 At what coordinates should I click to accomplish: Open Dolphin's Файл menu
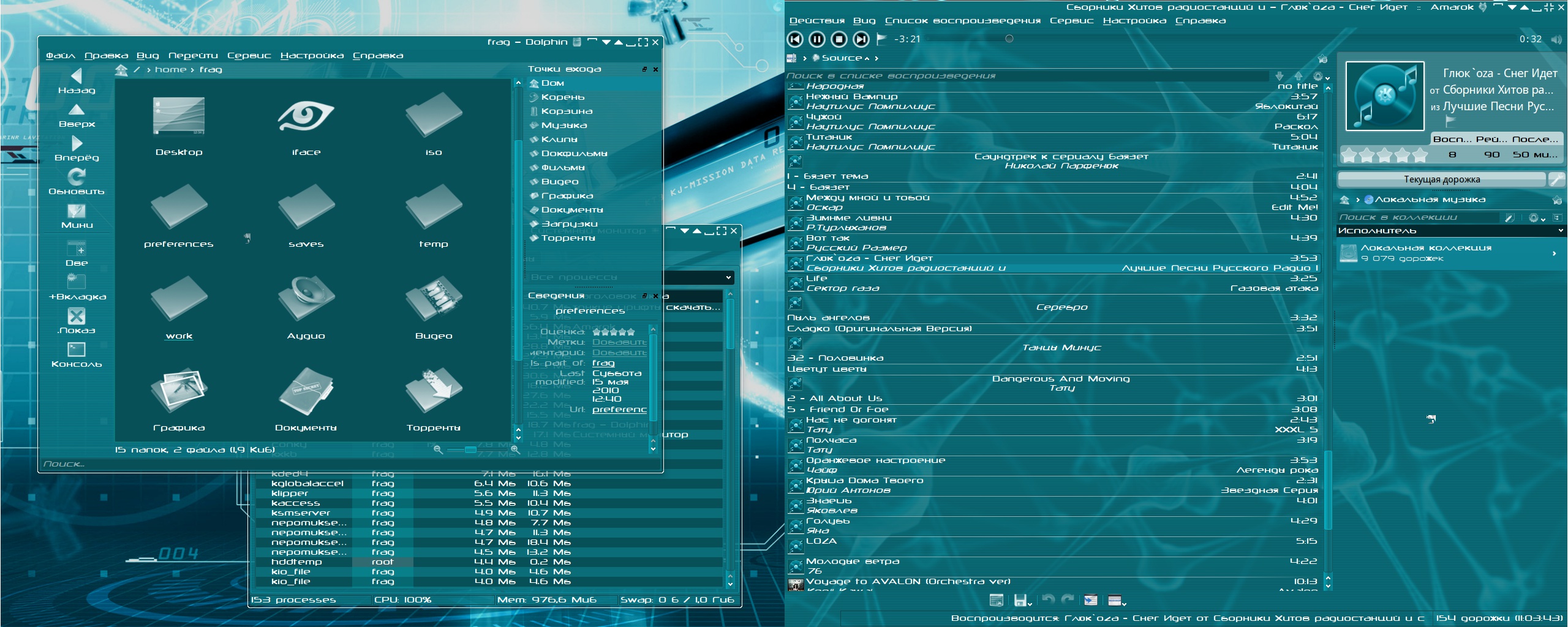(61, 56)
